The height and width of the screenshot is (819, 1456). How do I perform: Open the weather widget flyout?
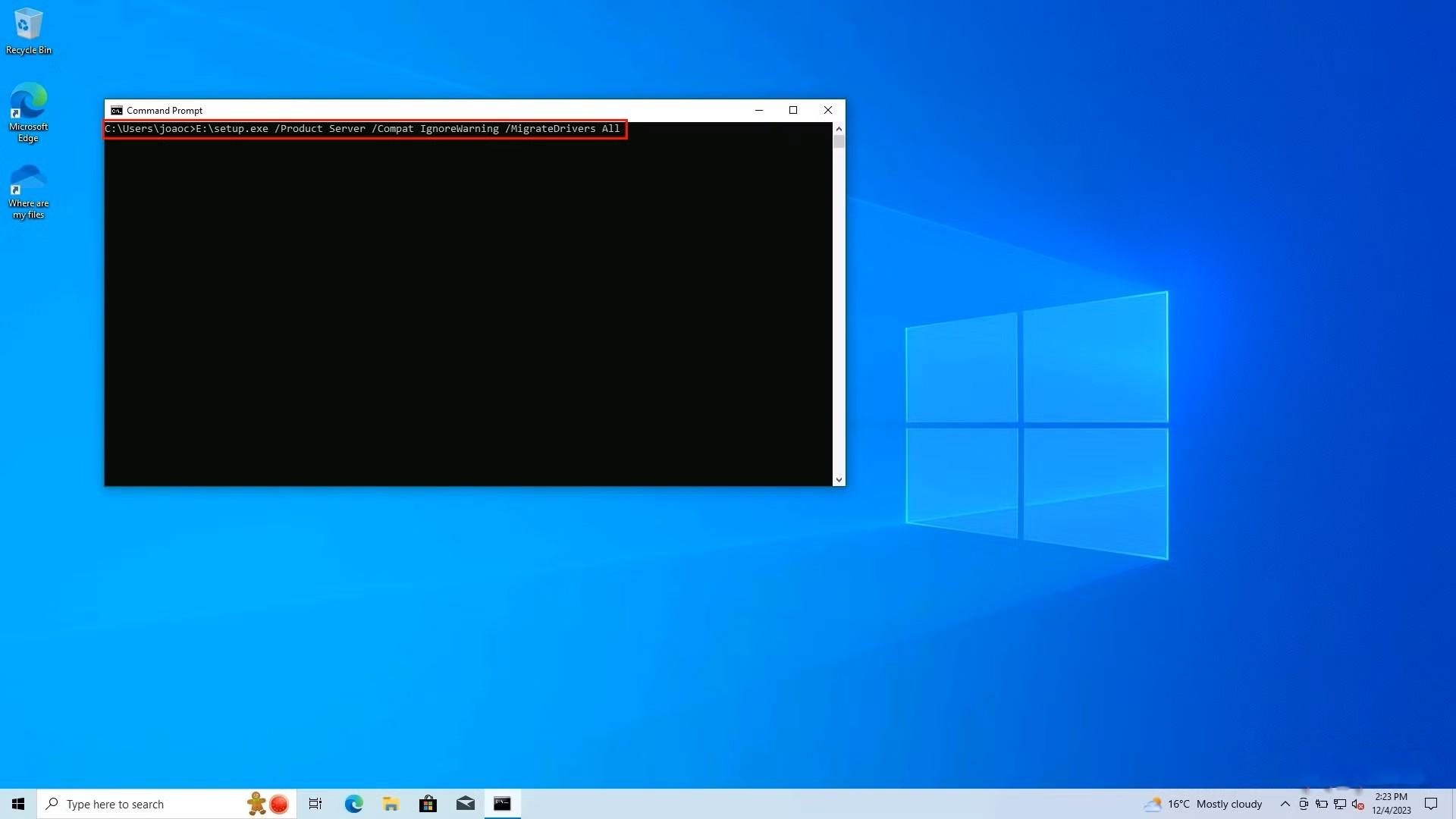tap(1206, 804)
